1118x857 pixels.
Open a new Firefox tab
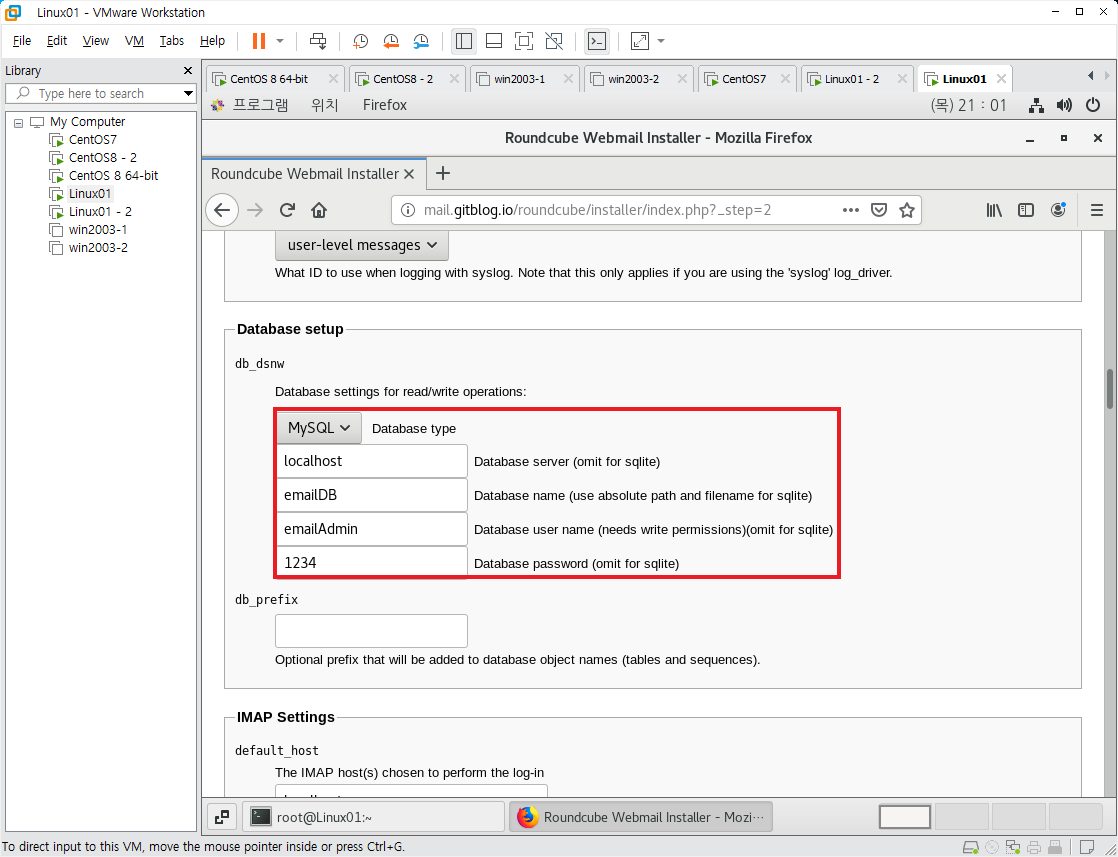point(443,173)
